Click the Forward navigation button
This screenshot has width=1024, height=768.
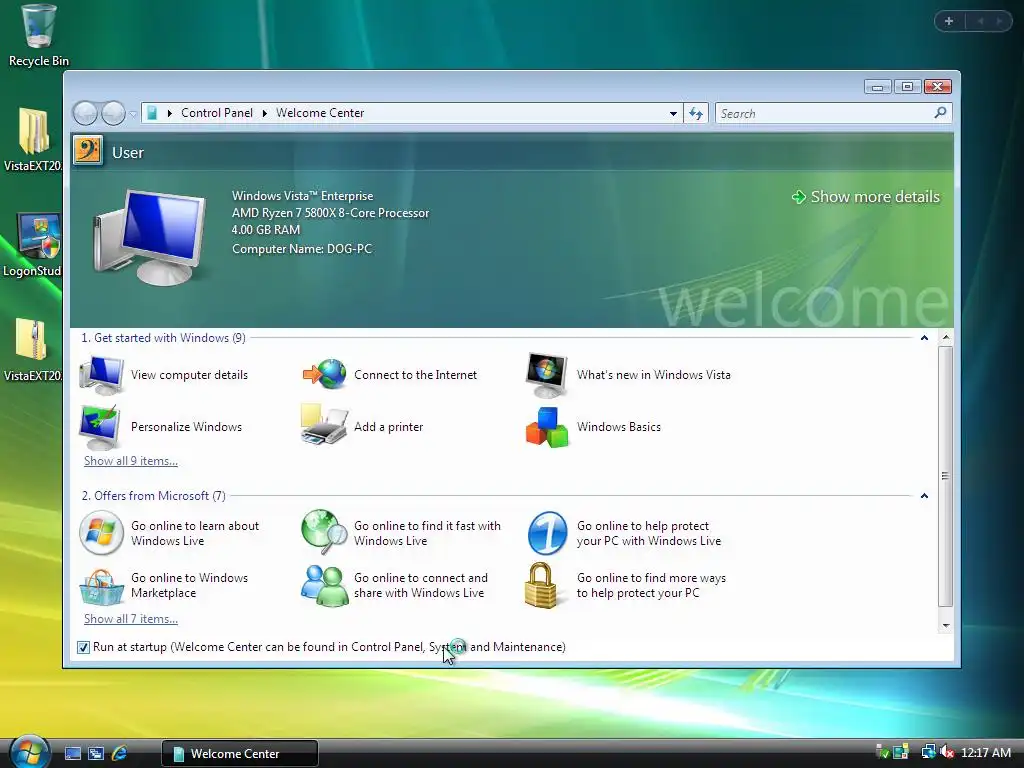114,114
